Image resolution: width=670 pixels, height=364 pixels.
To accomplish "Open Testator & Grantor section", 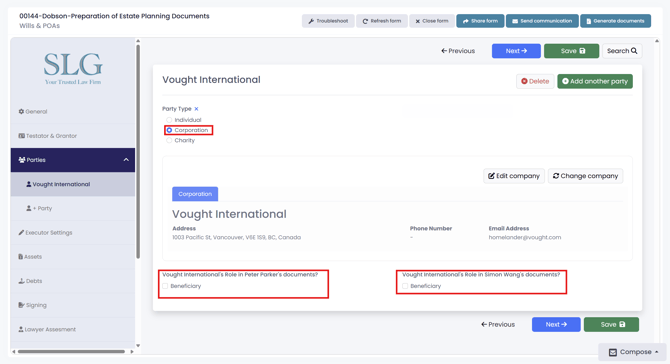I will pyautogui.click(x=73, y=136).
